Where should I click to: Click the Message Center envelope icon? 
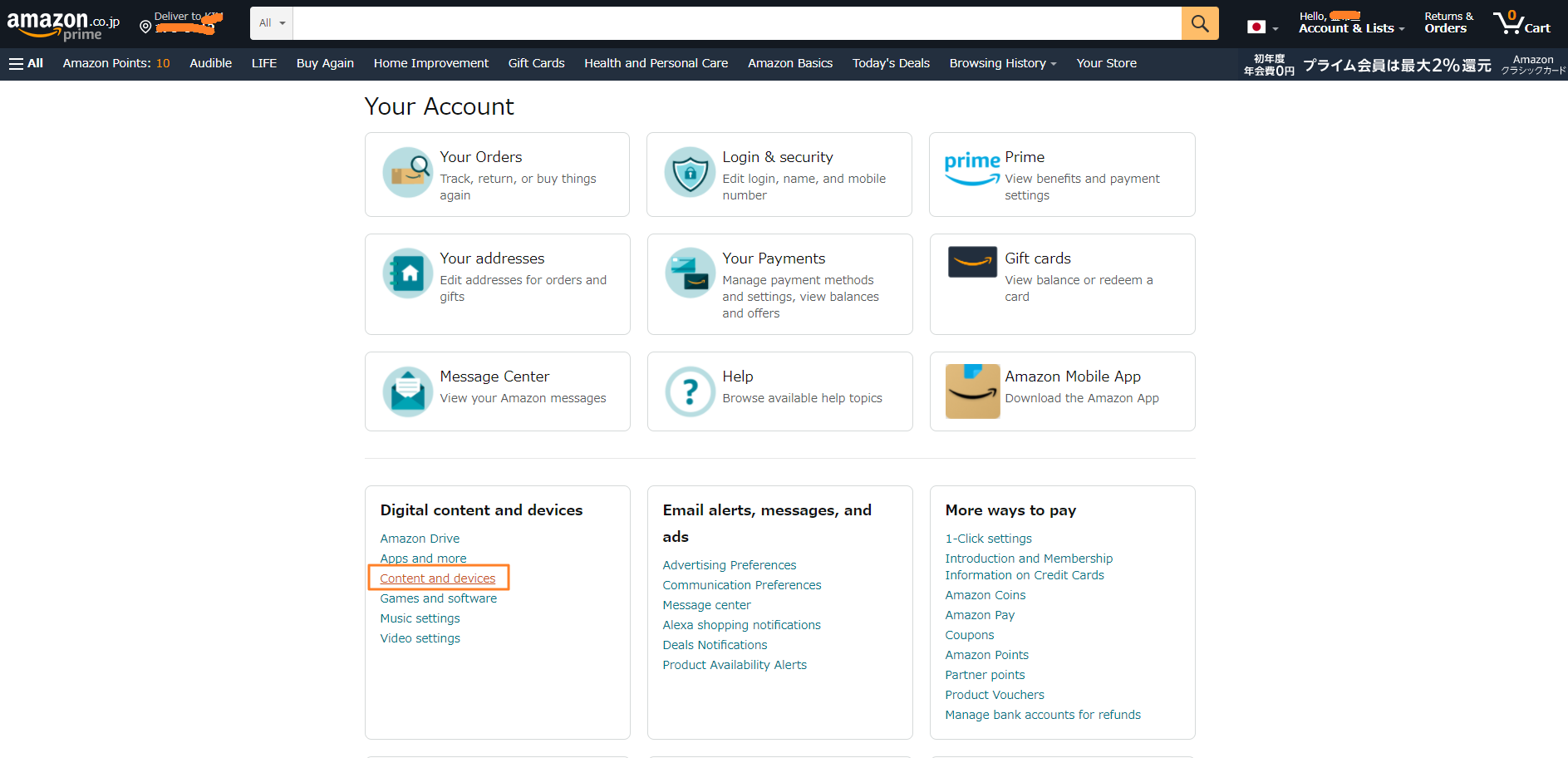click(407, 391)
